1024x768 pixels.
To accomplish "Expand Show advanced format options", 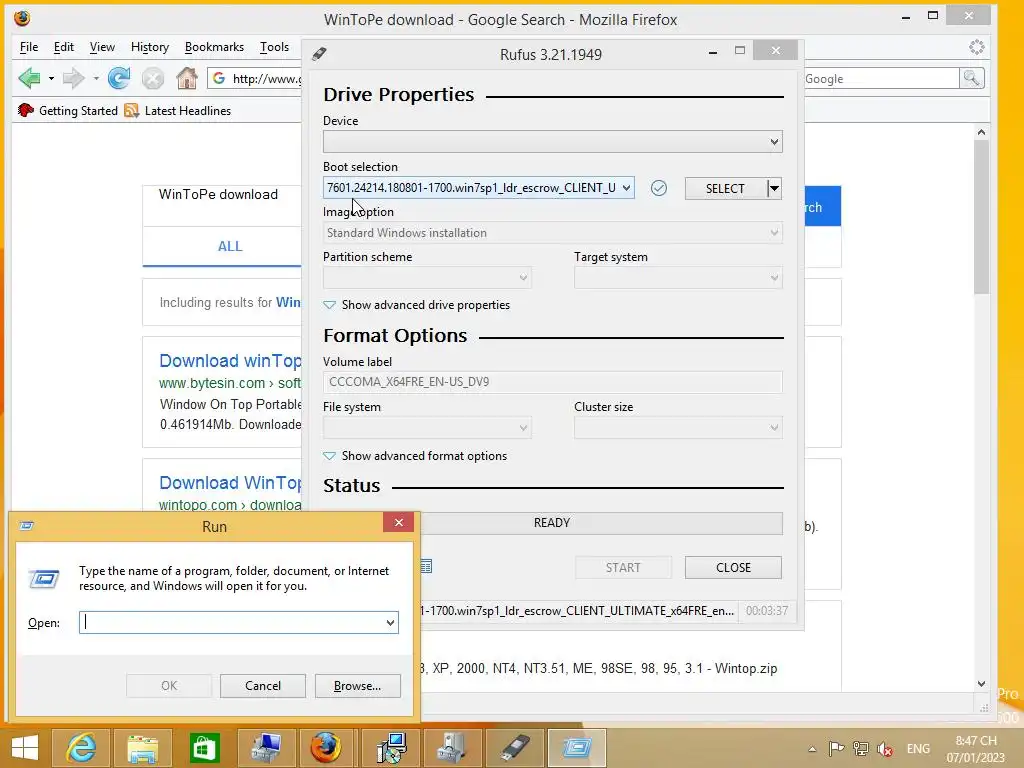I will [415, 456].
